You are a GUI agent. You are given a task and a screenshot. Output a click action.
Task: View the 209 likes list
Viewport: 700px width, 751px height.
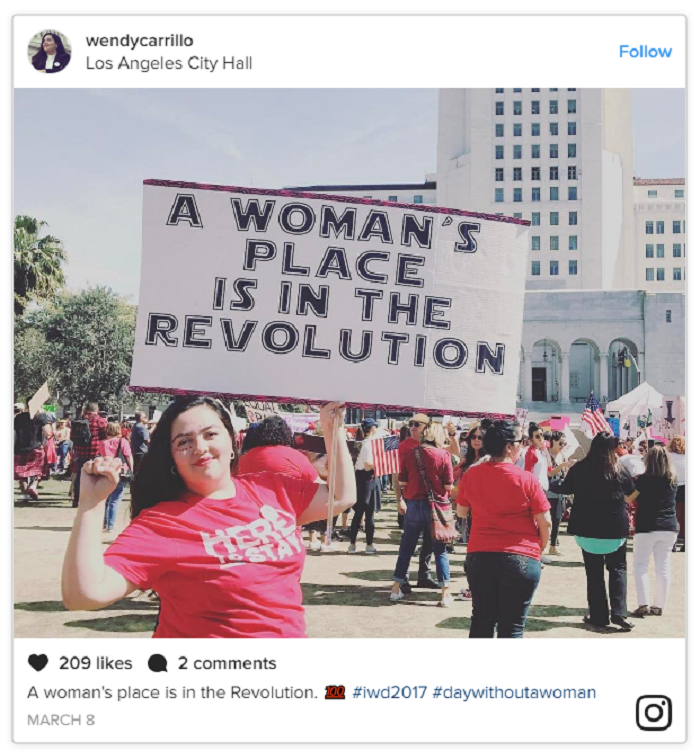pos(95,663)
